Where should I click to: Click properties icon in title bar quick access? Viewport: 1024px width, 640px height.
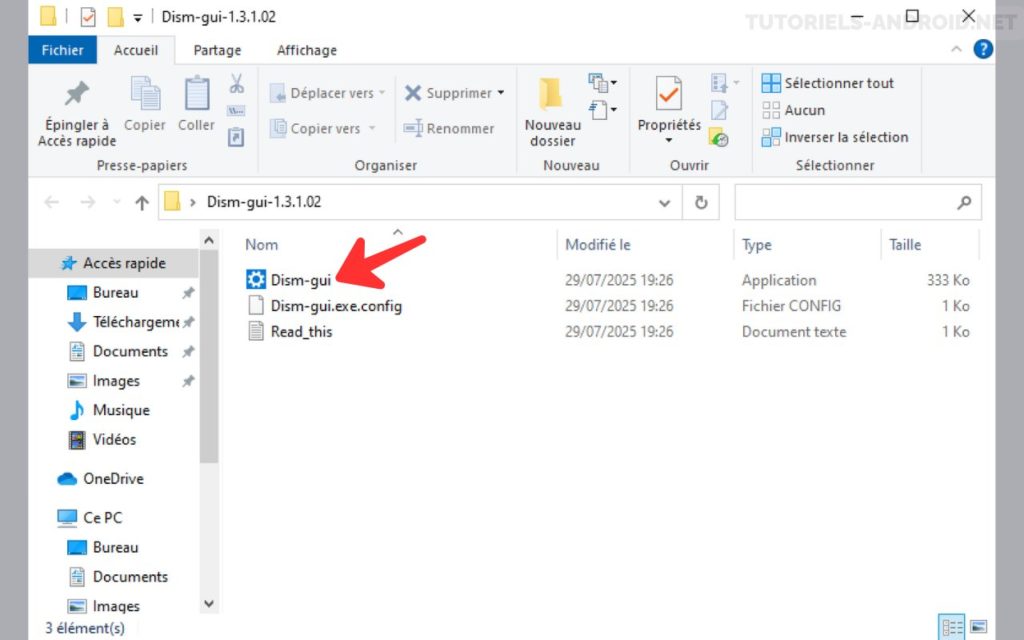click(88, 16)
